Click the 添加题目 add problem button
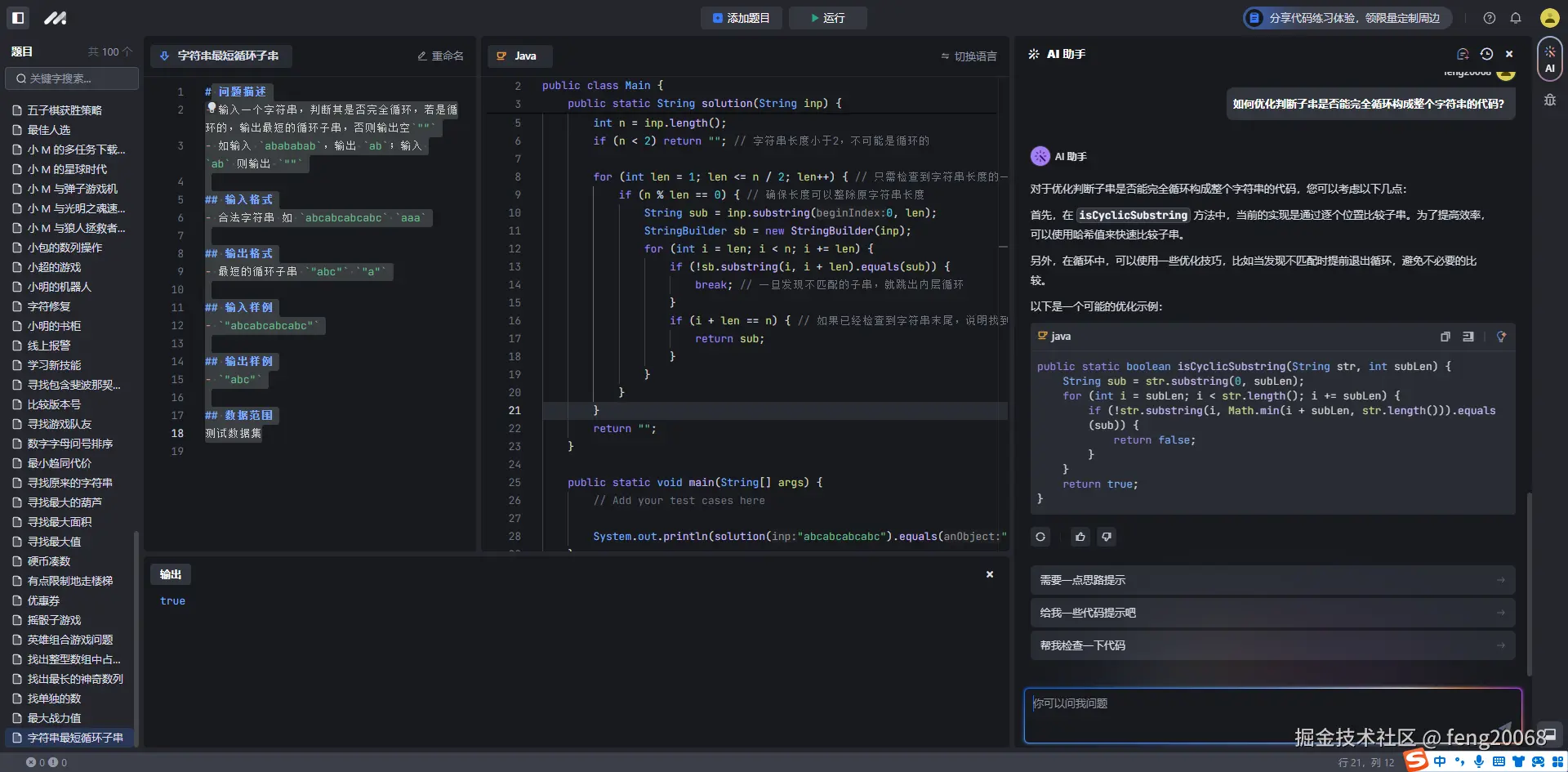The height and width of the screenshot is (772, 1568). tap(741, 18)
